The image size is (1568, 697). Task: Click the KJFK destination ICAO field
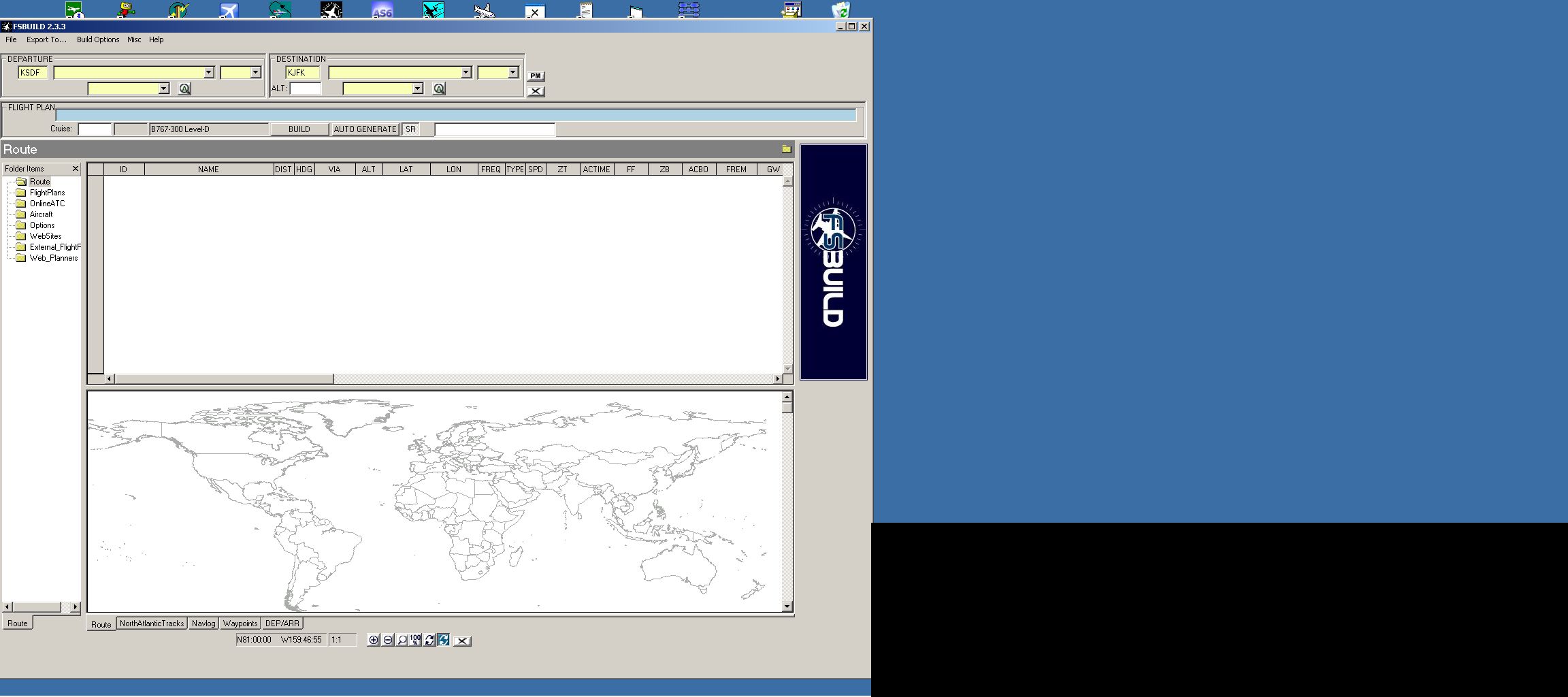[x=302, y=73]
